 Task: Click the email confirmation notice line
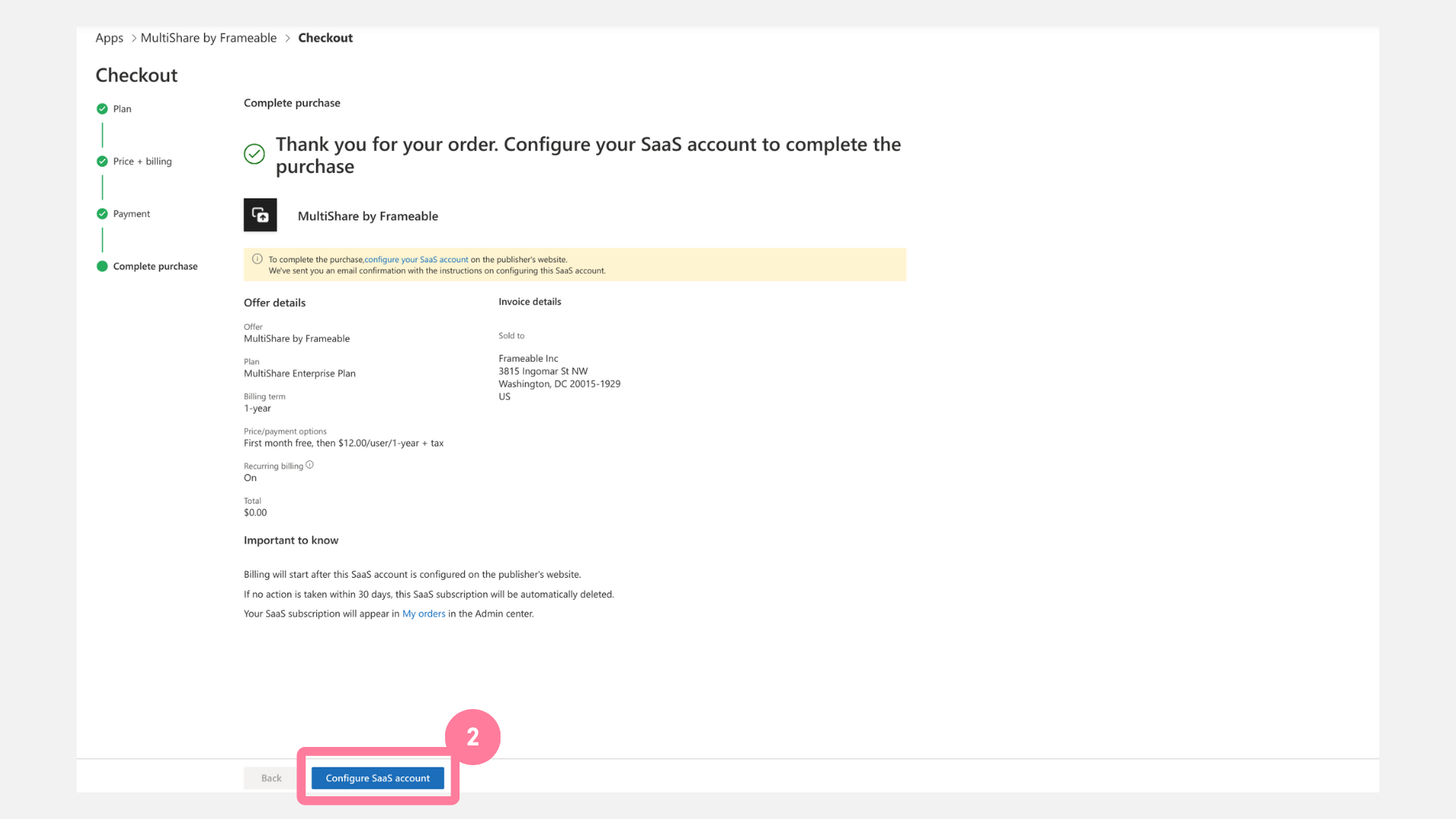tap(437, 271)
